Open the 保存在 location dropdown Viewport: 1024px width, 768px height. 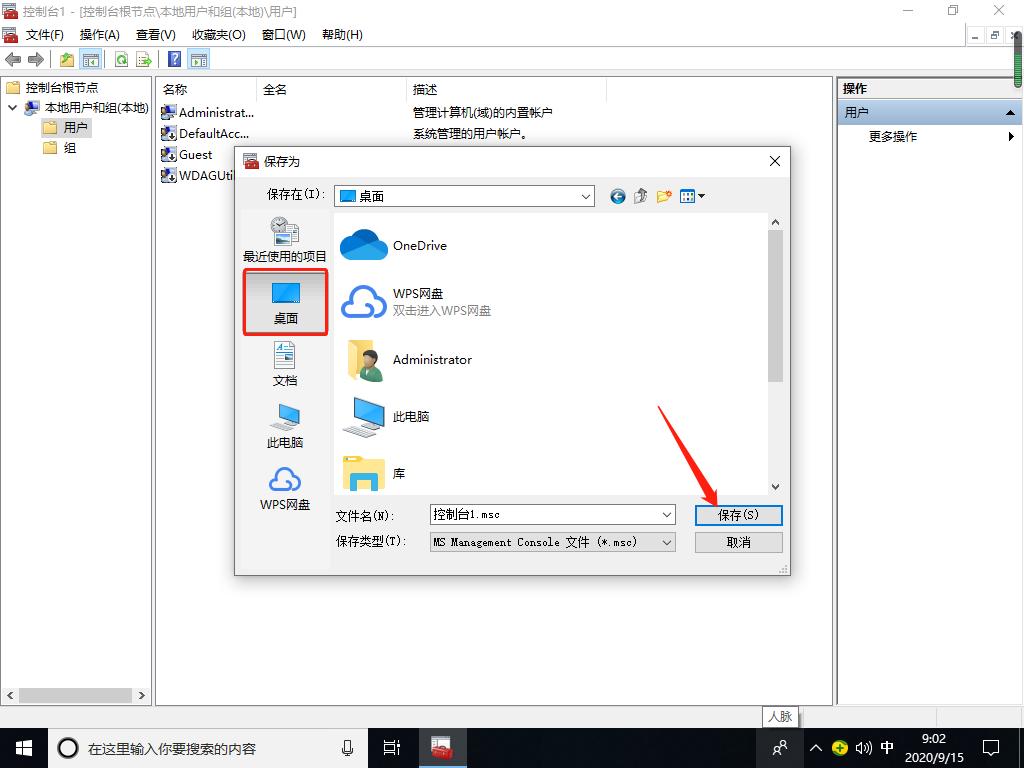pyautogui.click(x=586, y=195)
